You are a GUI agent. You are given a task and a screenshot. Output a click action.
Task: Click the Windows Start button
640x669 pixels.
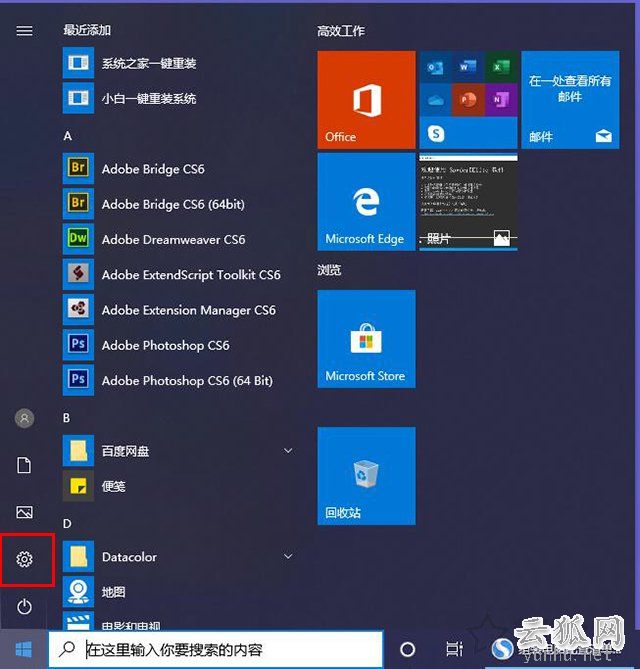pyautogui.click(x=23, y=649)
